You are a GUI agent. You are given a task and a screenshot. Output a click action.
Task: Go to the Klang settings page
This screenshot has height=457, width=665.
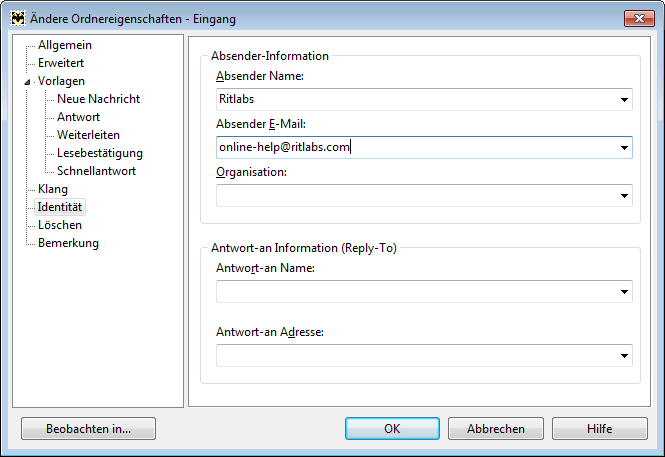click(x=53, y=189)
